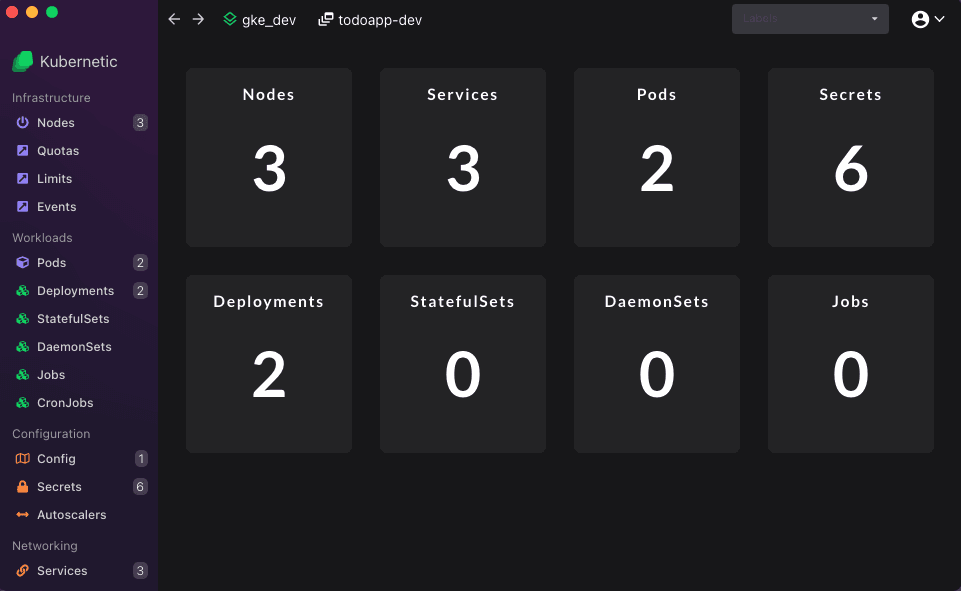The image size is (961, 591).
Task: Open the user account menu
Action: click(928, 20)
